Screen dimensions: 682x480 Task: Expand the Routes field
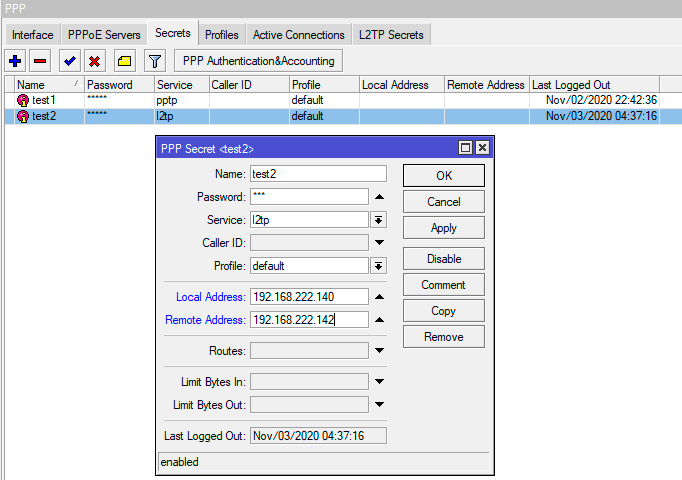coord(379,351)
